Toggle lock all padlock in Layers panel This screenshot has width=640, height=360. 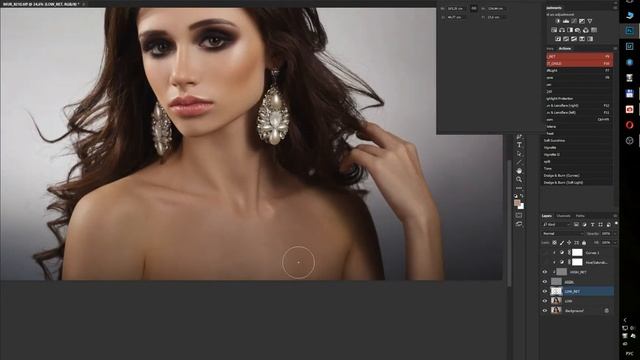point(584,242)
